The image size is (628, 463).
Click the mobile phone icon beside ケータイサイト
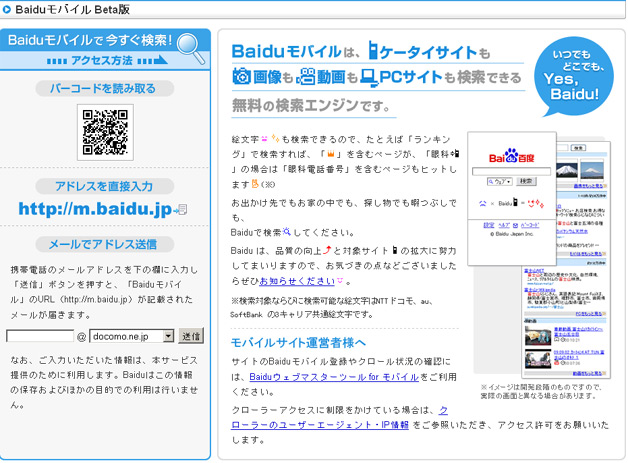[375, 51]
